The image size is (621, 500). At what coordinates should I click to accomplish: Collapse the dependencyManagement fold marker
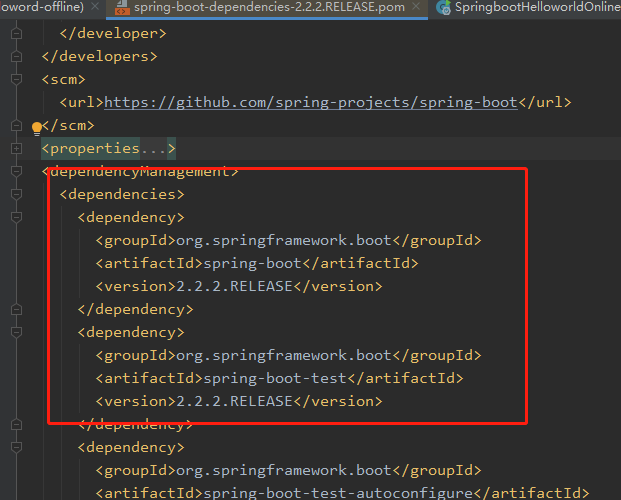16,171
